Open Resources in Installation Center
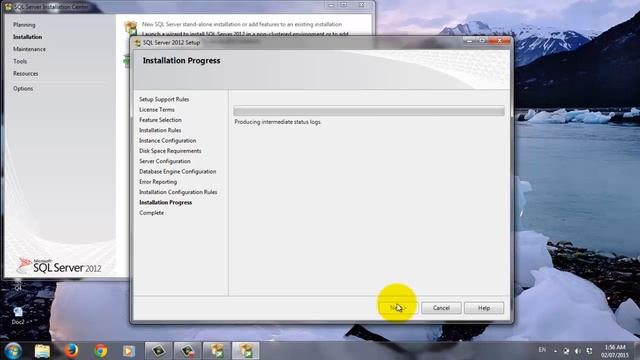This screenshot has width=640, height=360. (25, 73)
